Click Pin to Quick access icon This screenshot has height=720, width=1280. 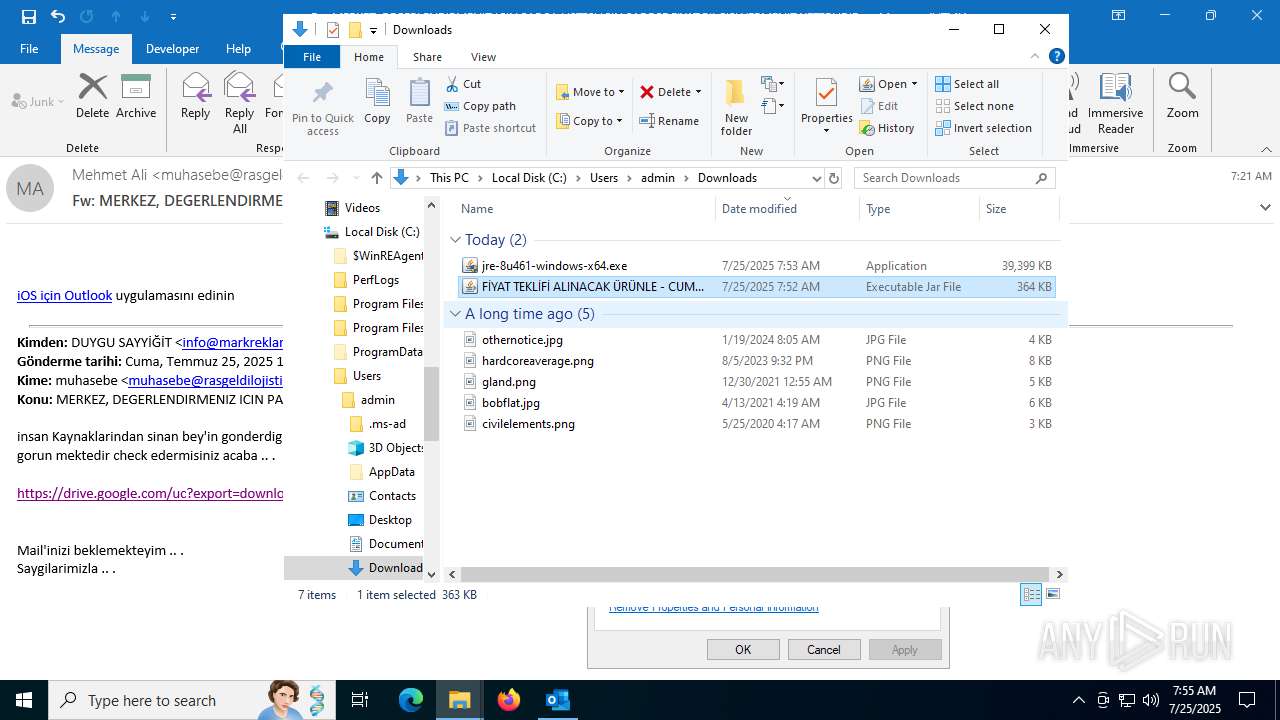click(x=322, y=93)
